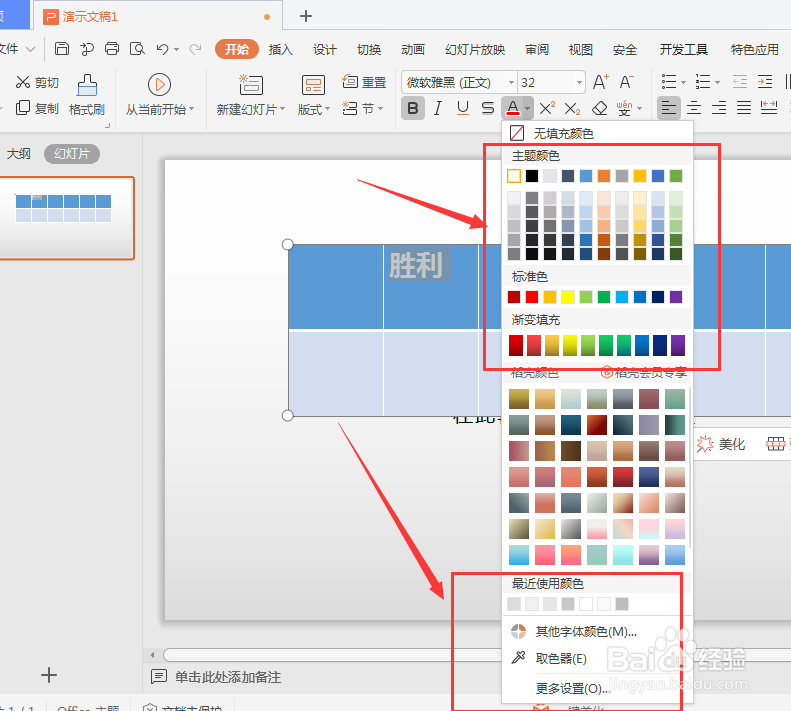791x711 pixels.
Task: Increase font size with A+ icon
Action: (600, 82)
